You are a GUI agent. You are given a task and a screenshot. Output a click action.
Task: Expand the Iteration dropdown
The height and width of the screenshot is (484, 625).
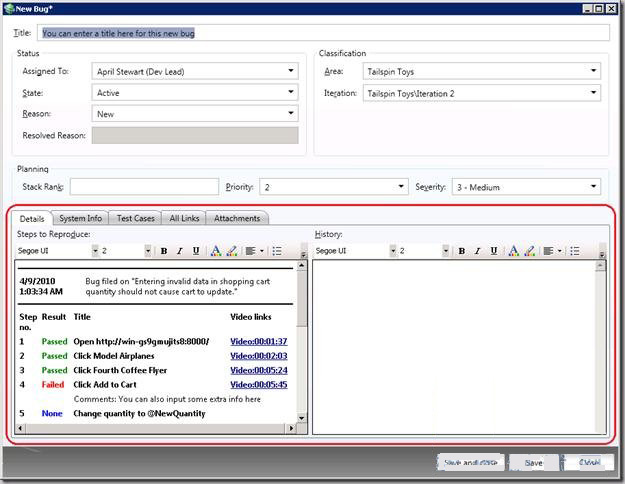pyautogui.click(x=594, y=93)
